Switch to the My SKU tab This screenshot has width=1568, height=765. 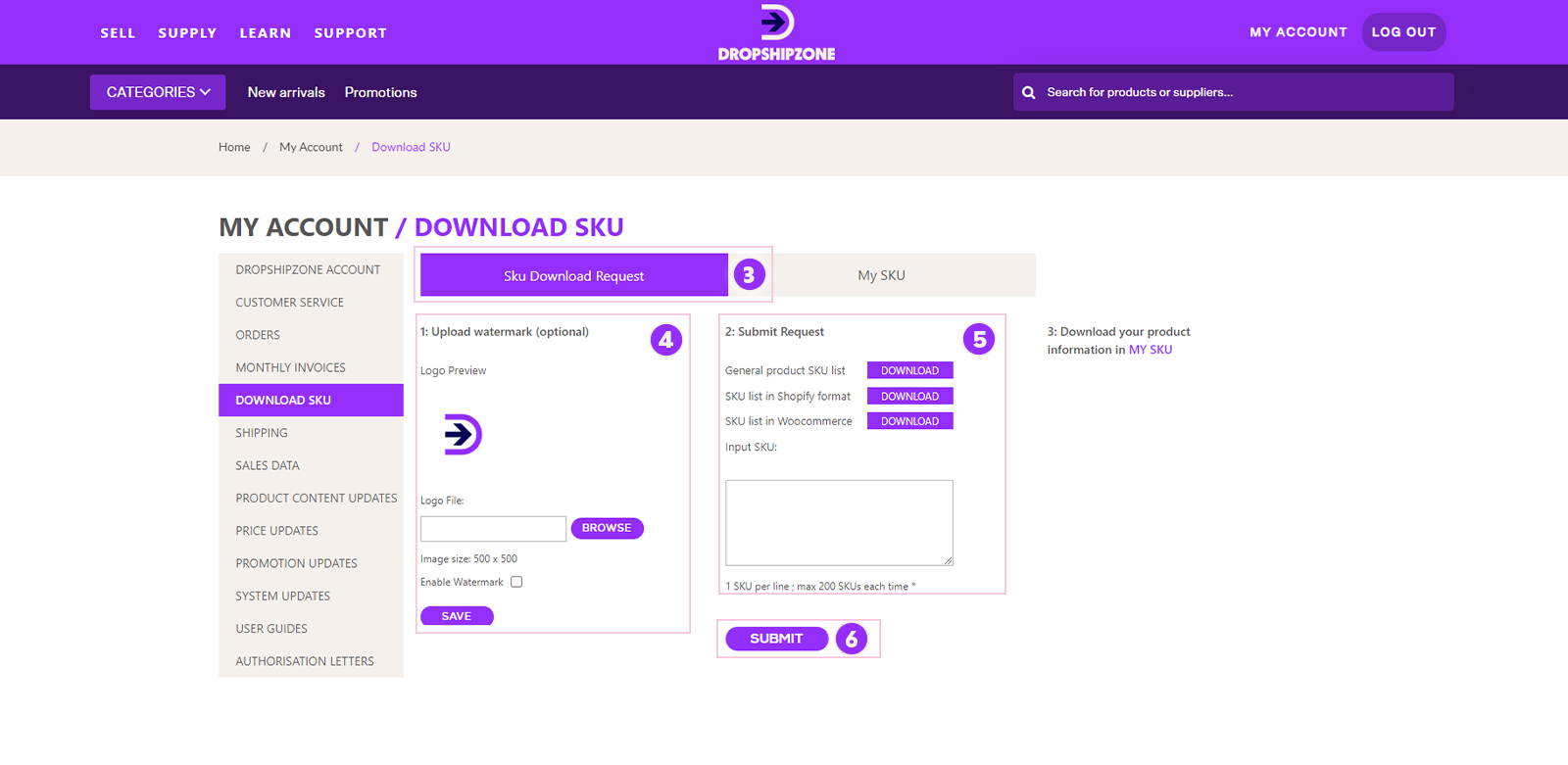point(882,275)
